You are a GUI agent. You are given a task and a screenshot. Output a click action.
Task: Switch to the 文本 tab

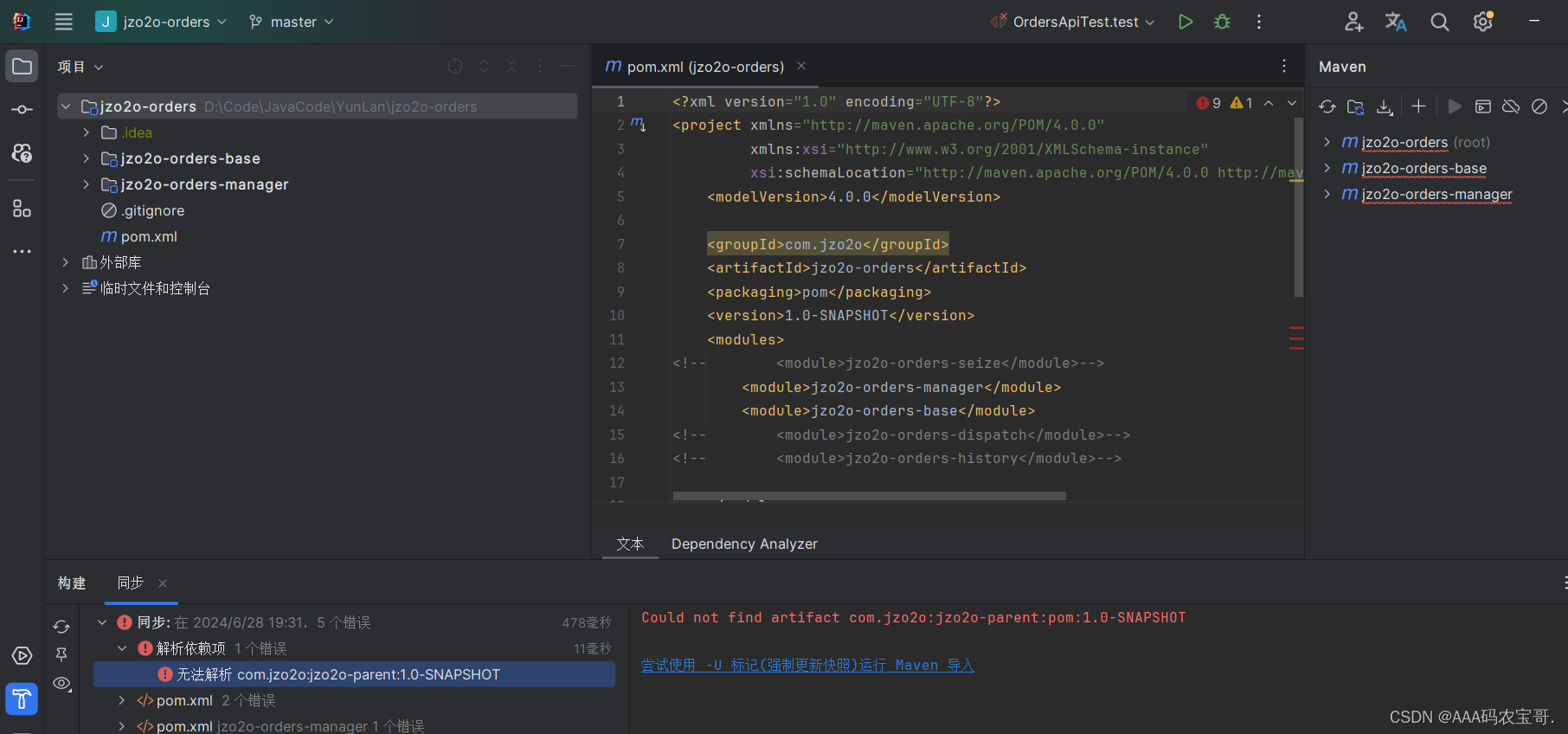click(x=630, y=544)
